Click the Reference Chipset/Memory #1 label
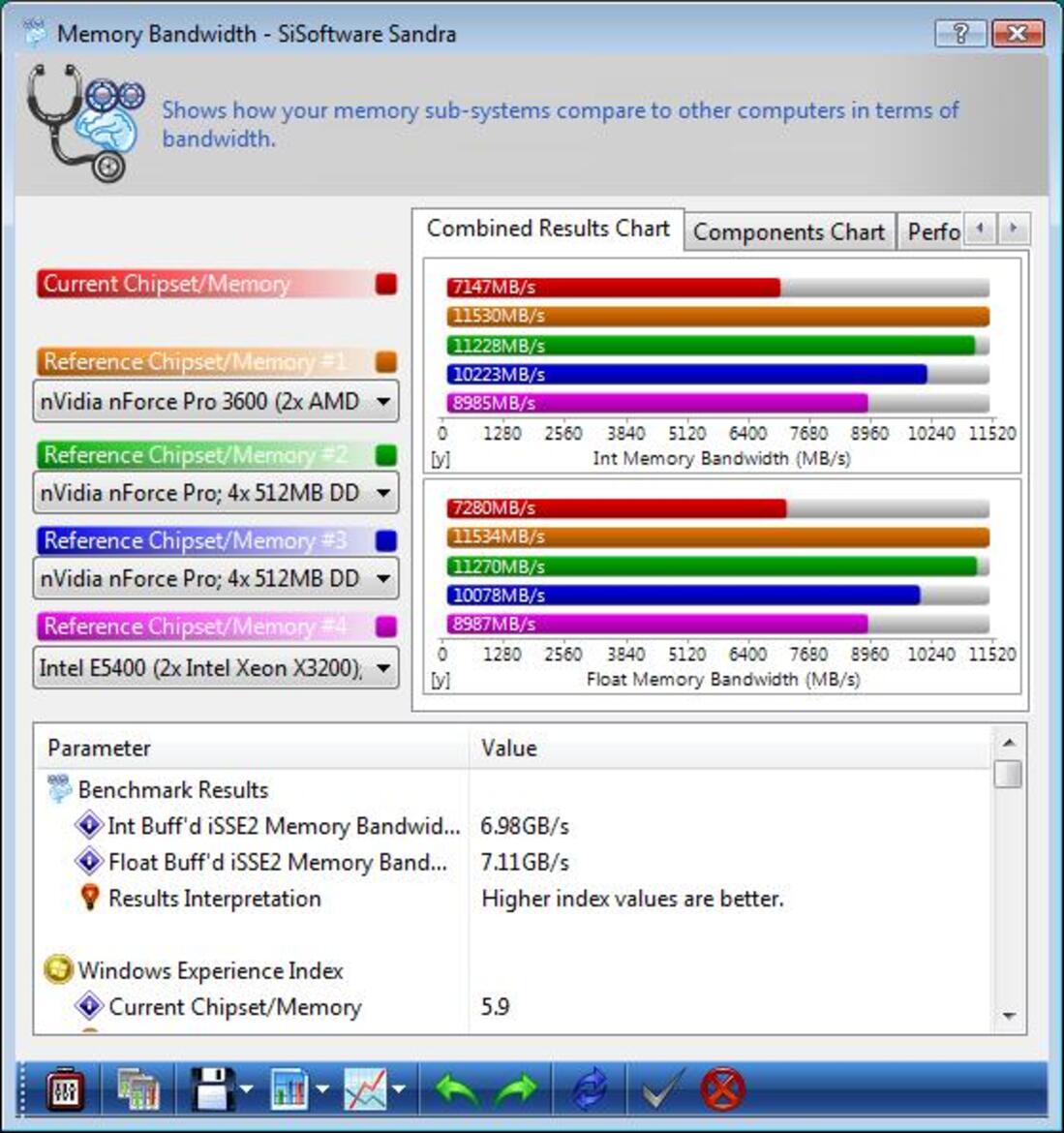Viewport: 1064px width, 1133px height. 195,362
